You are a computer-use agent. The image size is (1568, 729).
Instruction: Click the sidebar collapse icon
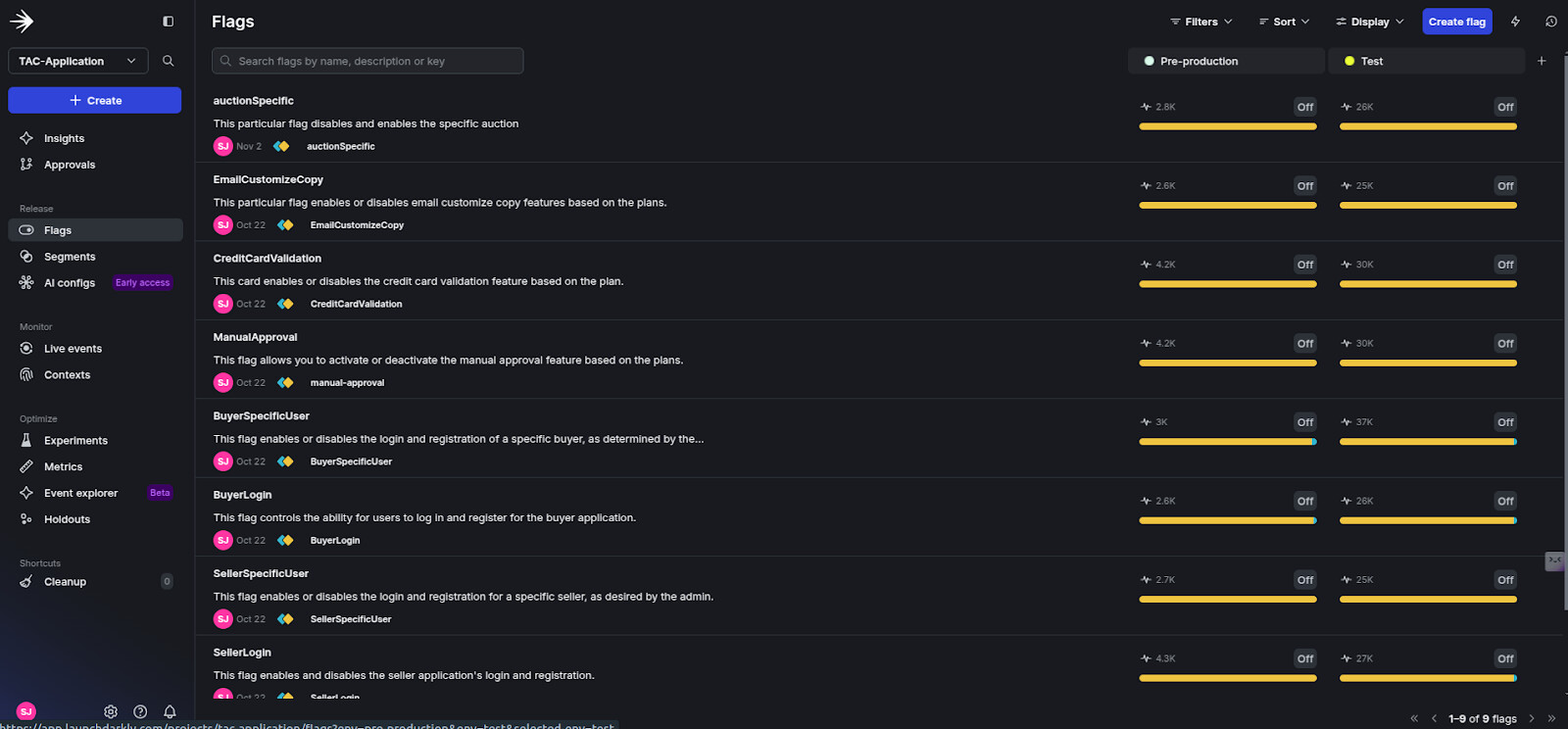point(168,22)
